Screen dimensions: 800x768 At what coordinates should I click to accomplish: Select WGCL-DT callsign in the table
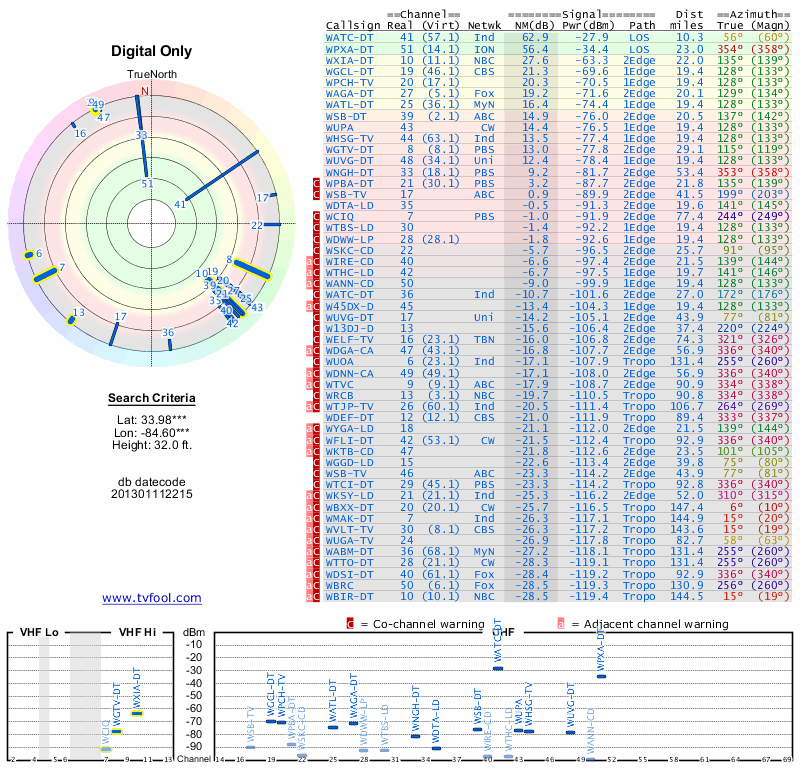click(349, 71)
